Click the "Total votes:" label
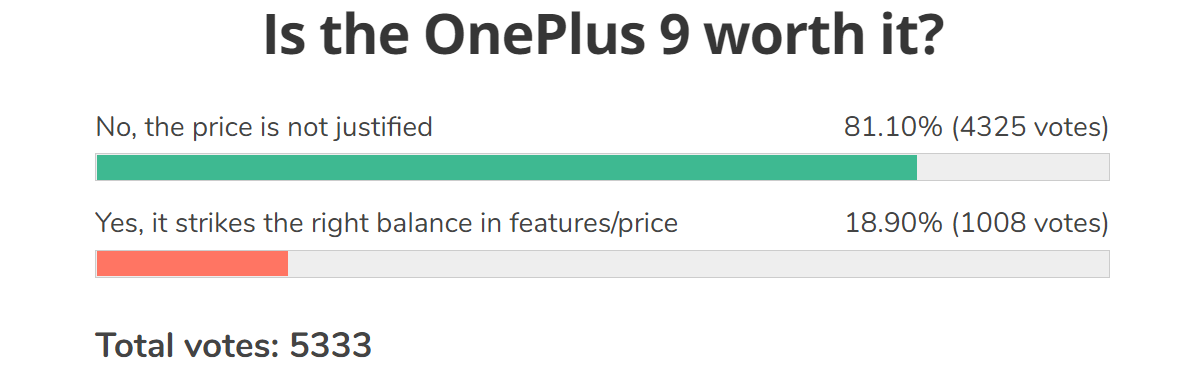This screenshot has width=1200, height=370. click(x=188, y=346)
